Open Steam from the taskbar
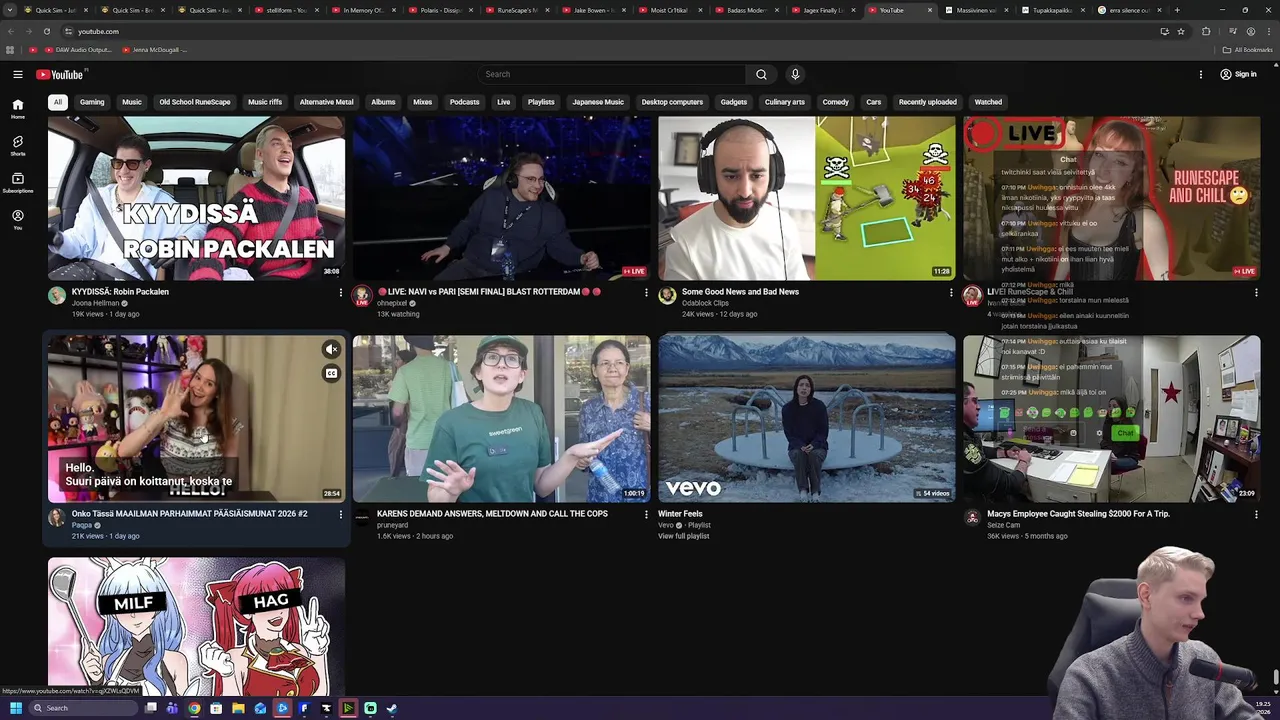The width and height of the screenshot is (1280, 720). coord(392,708)
